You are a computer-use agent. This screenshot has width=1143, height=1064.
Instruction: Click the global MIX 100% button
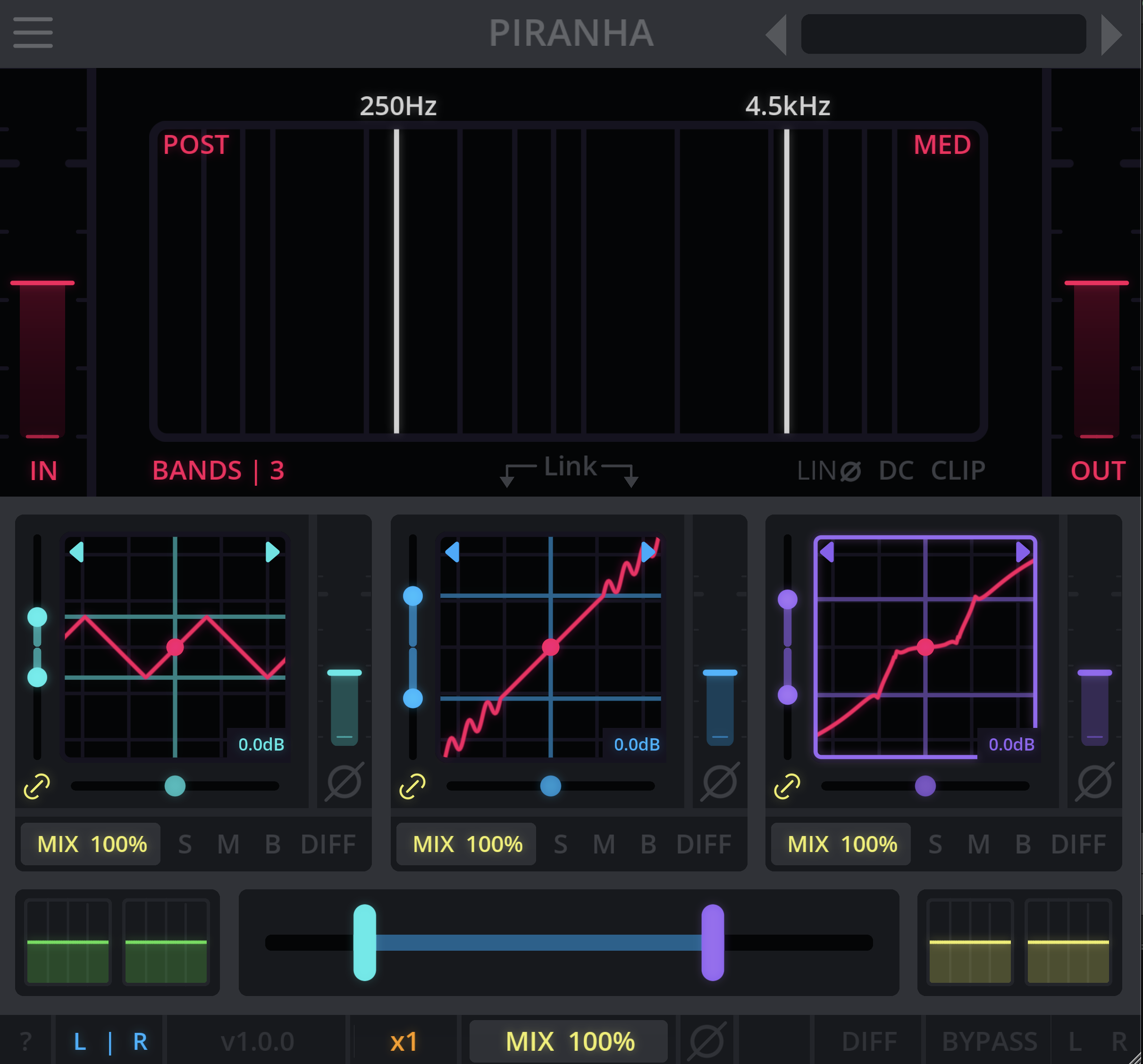(569, 1041)
